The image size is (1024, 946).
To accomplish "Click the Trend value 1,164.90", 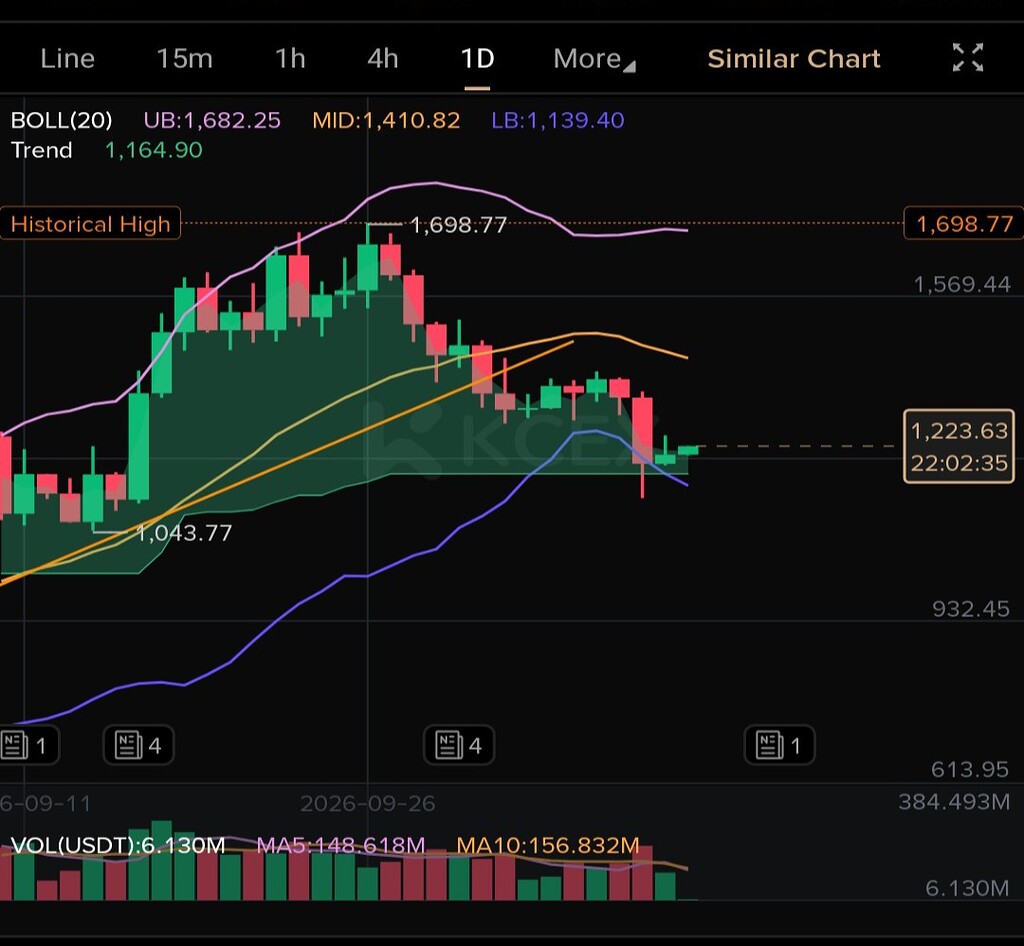I will click(154, 150).
